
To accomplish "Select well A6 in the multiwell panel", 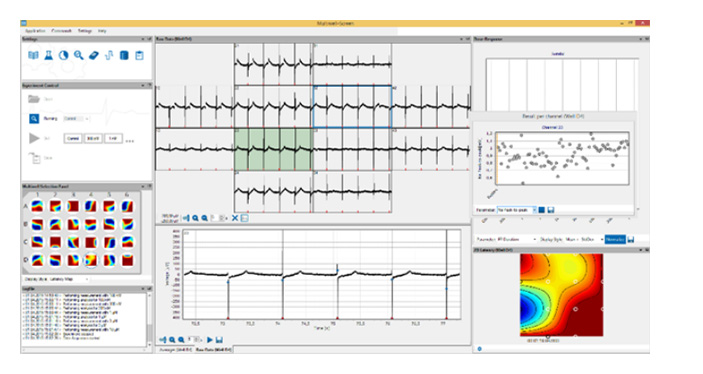I will [x=127, y=206].
